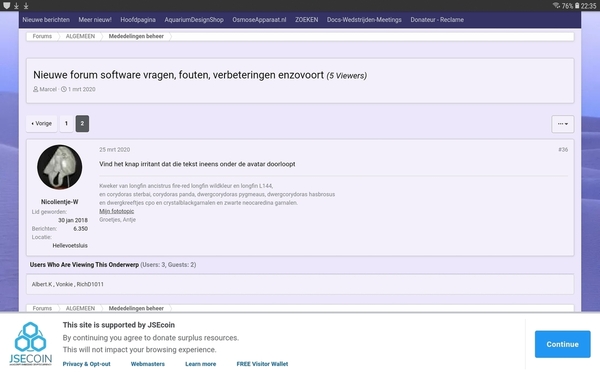This screenshot has width=600, height=375.
Task: Open Privacy & Opt-out link
Action: point(86,364)
